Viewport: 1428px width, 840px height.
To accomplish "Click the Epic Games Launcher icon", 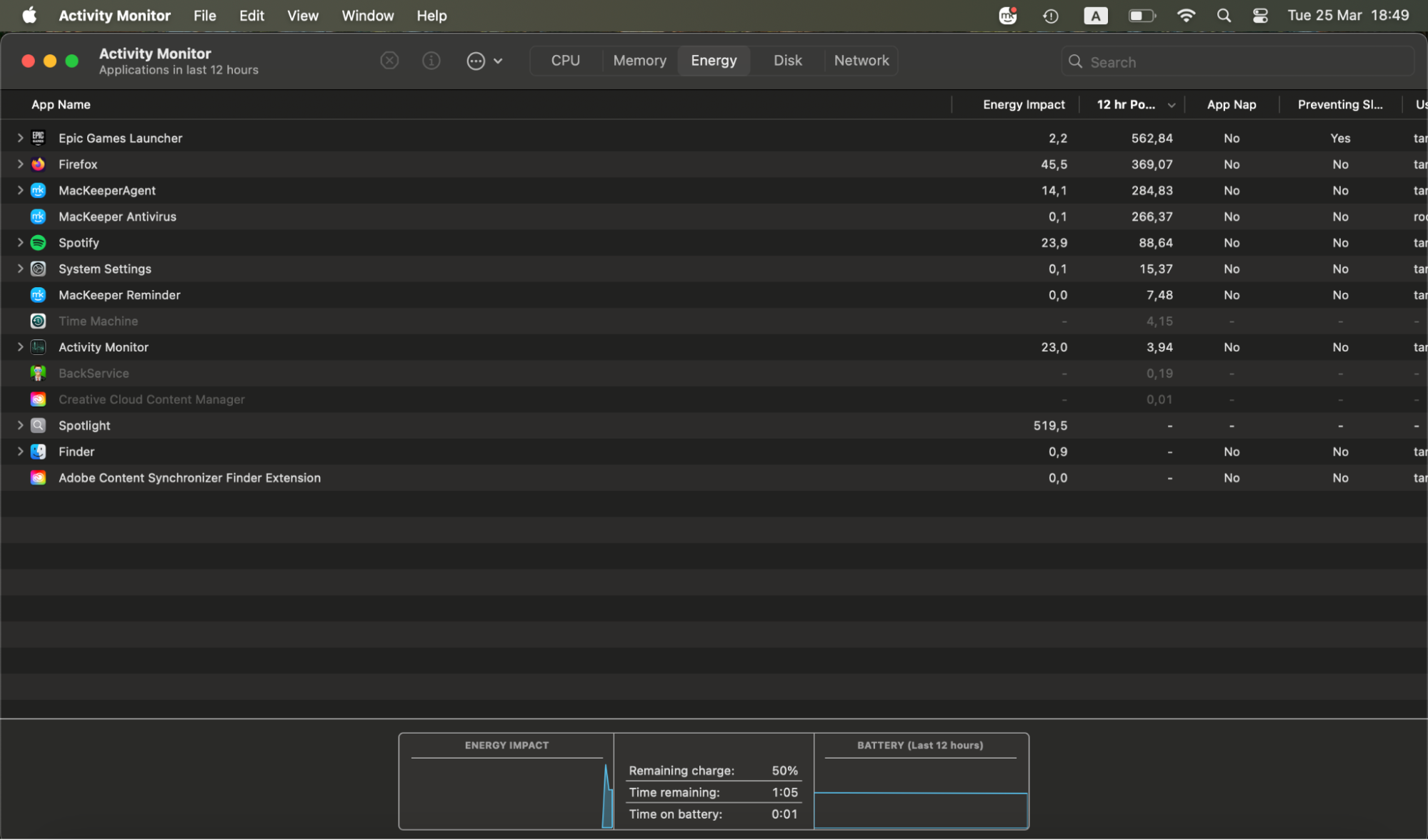I will [39, 138].
